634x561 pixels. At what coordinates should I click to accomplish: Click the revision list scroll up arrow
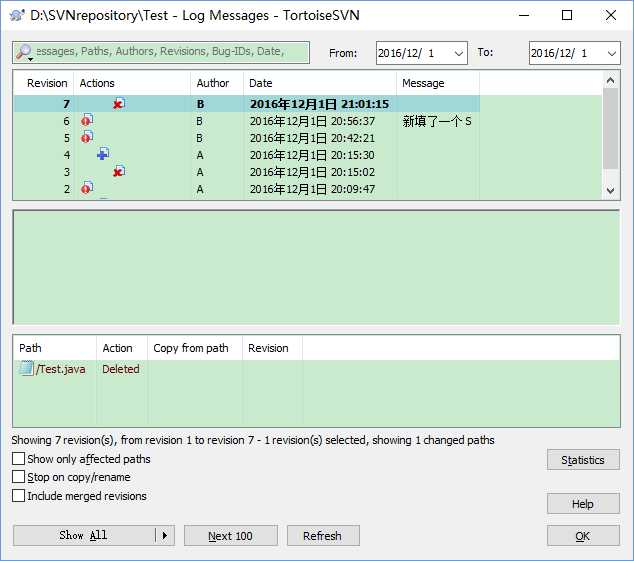[x=611, y=80]
